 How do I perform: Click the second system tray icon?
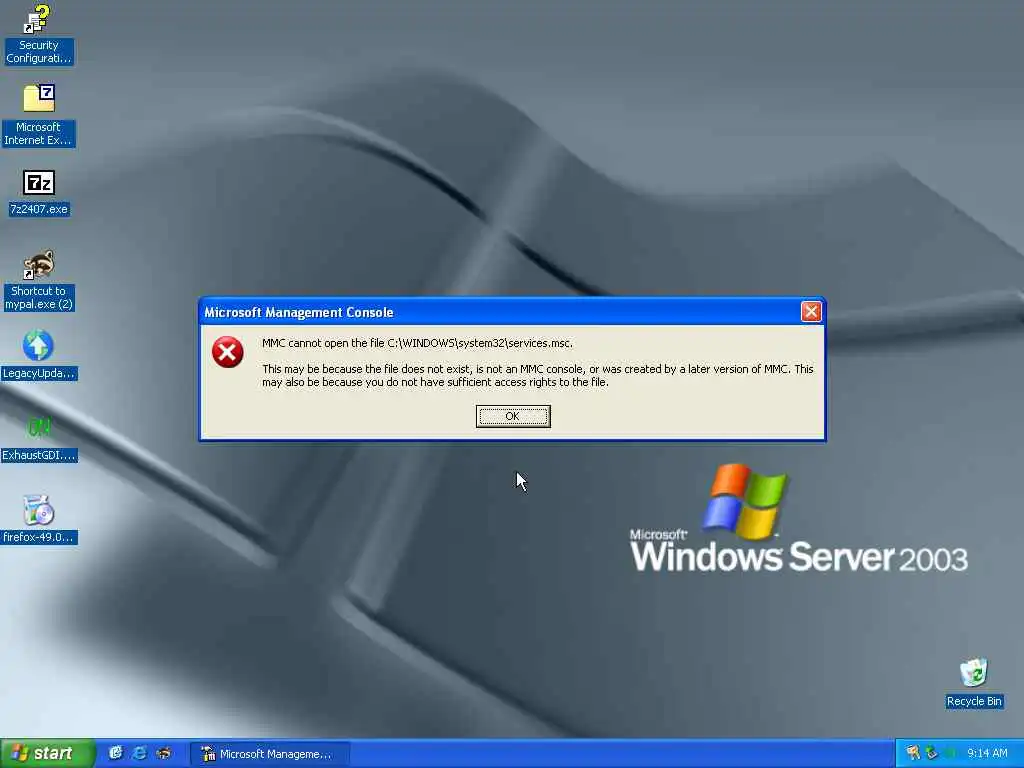coord(931,753)
